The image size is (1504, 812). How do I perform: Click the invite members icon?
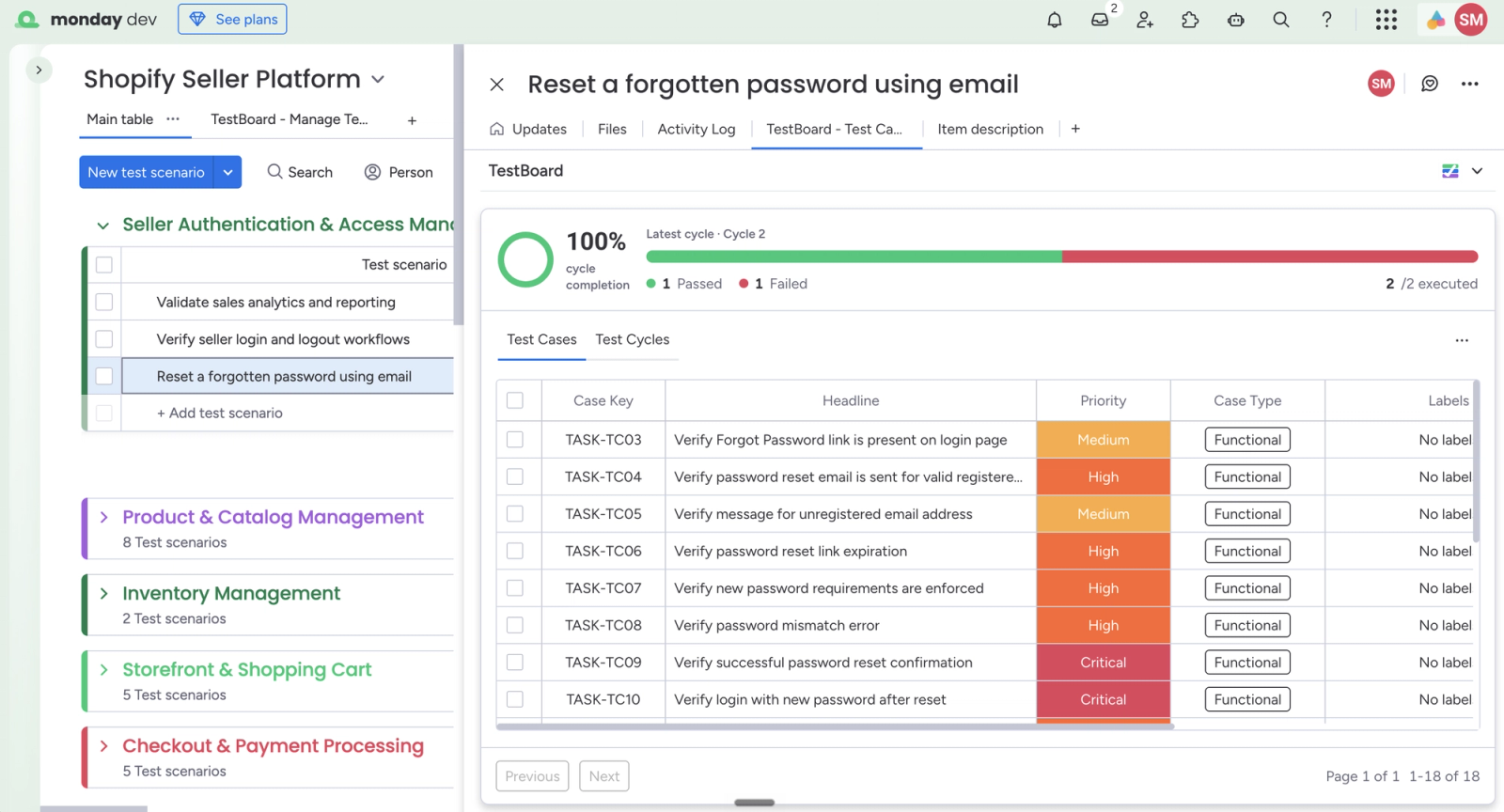[x=1145, y=20]
